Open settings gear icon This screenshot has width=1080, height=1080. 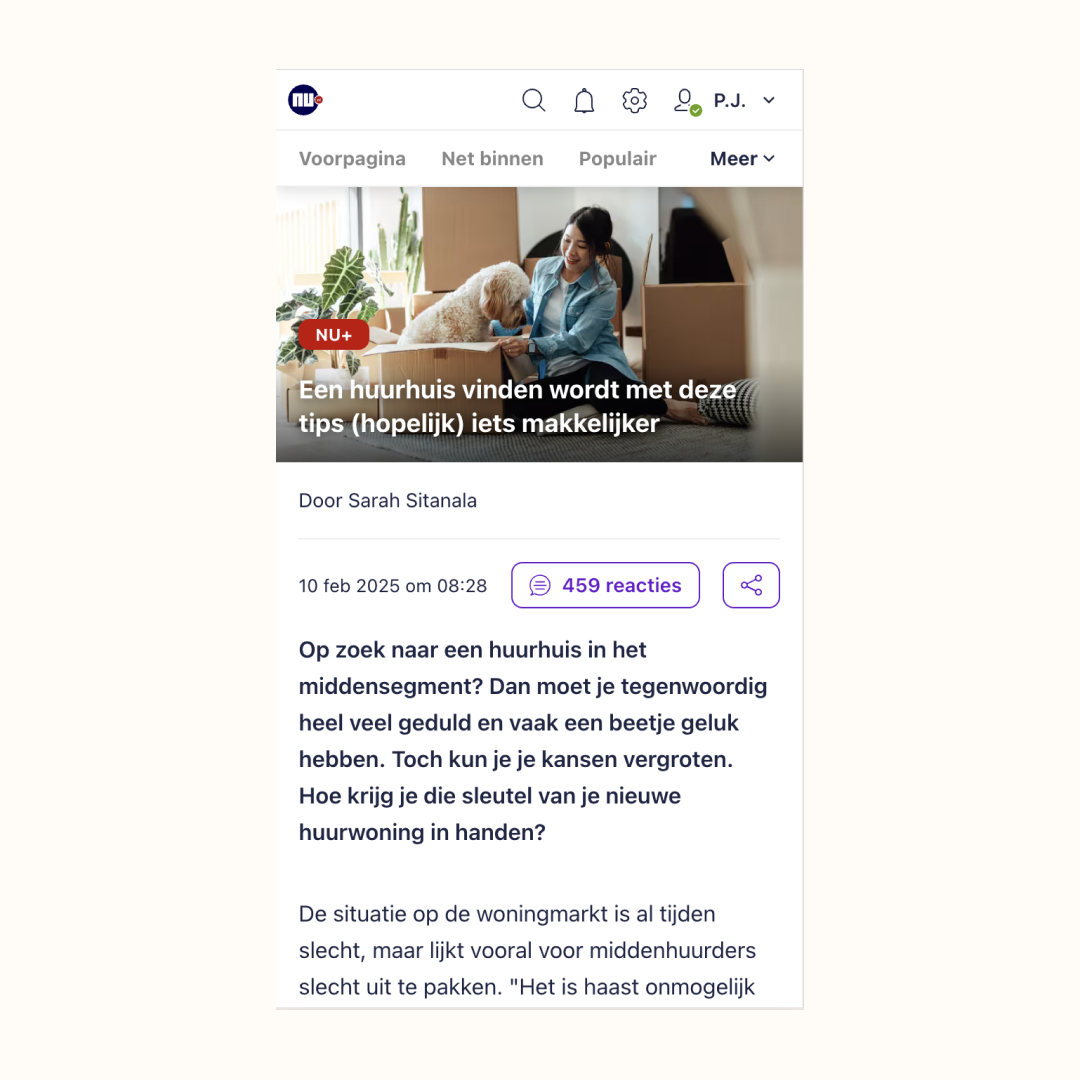click(x=634, y=101)
